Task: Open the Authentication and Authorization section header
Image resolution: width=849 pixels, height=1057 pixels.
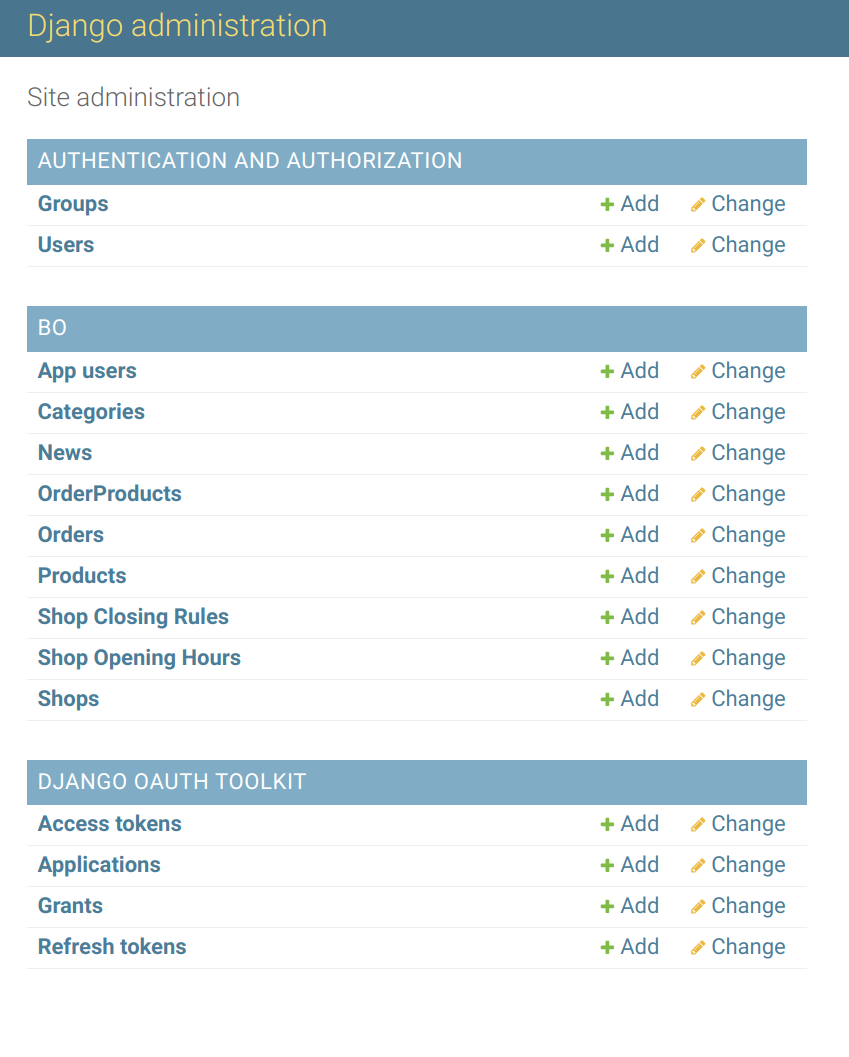Action: (x=250, y=161)
